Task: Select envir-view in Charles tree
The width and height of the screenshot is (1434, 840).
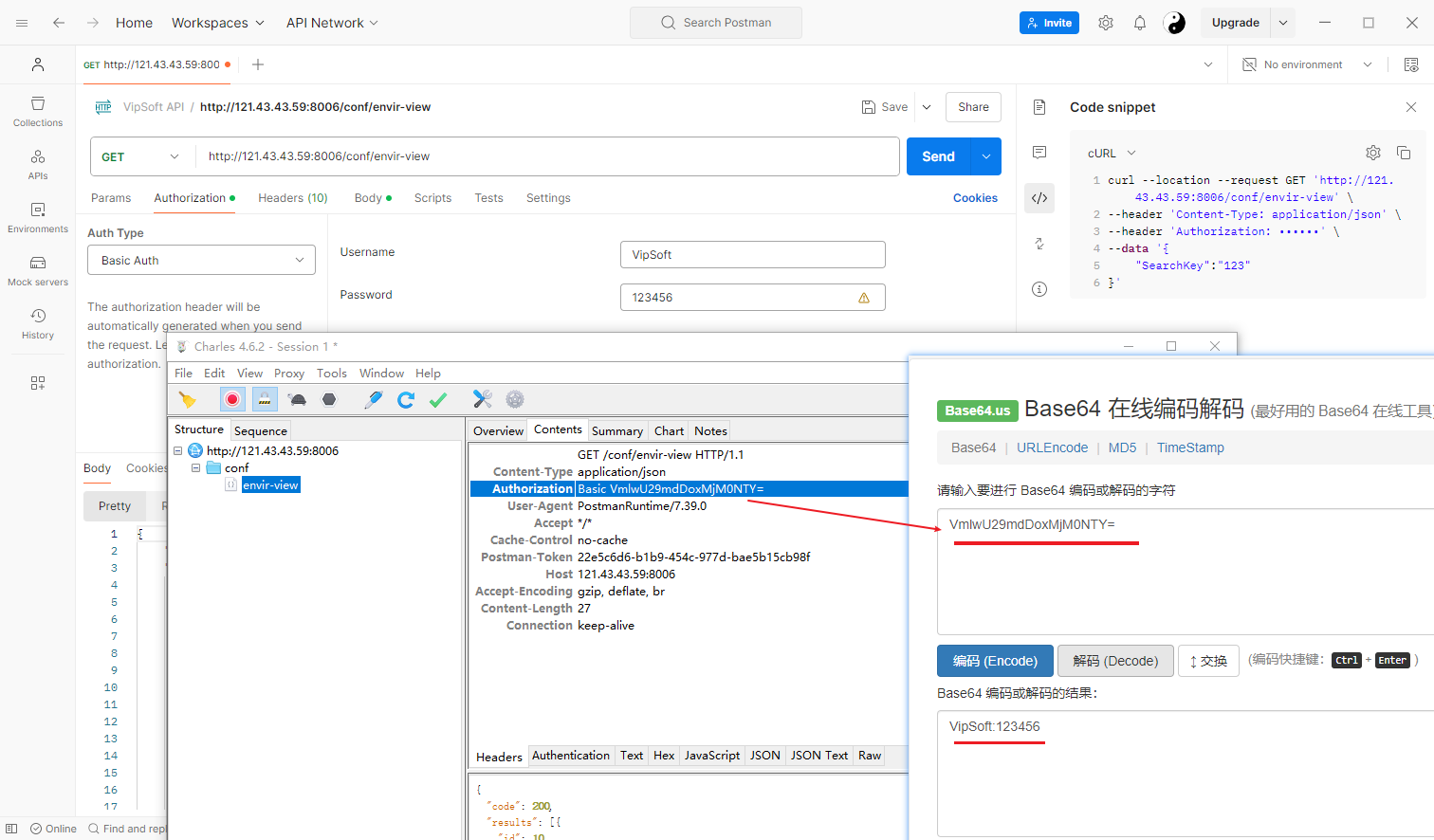Action: [x=270, y=485]
